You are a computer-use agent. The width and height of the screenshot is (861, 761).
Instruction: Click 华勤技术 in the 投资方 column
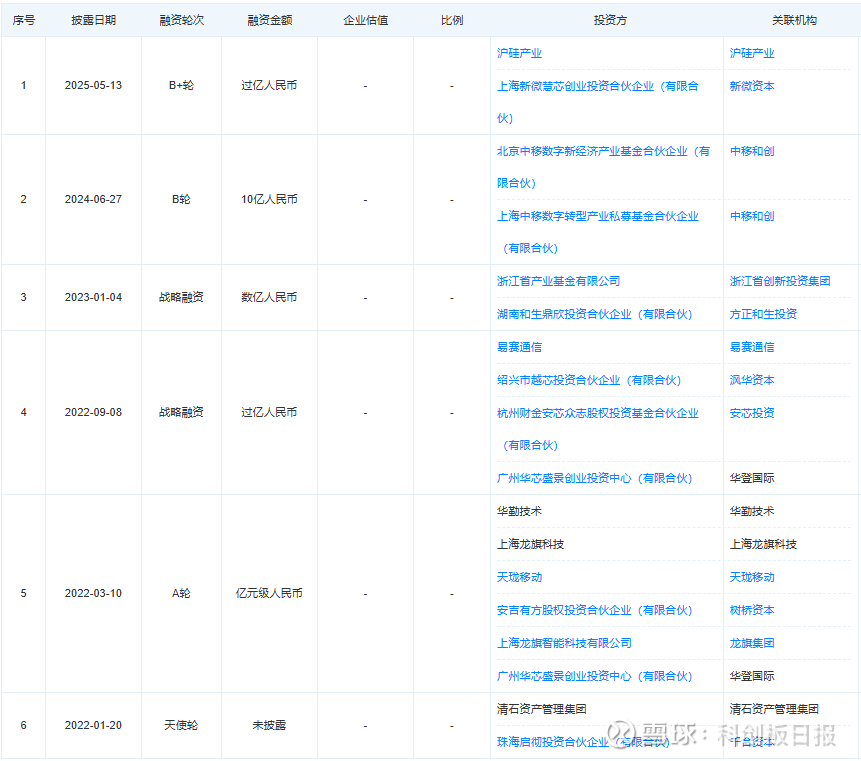(519, 511)
